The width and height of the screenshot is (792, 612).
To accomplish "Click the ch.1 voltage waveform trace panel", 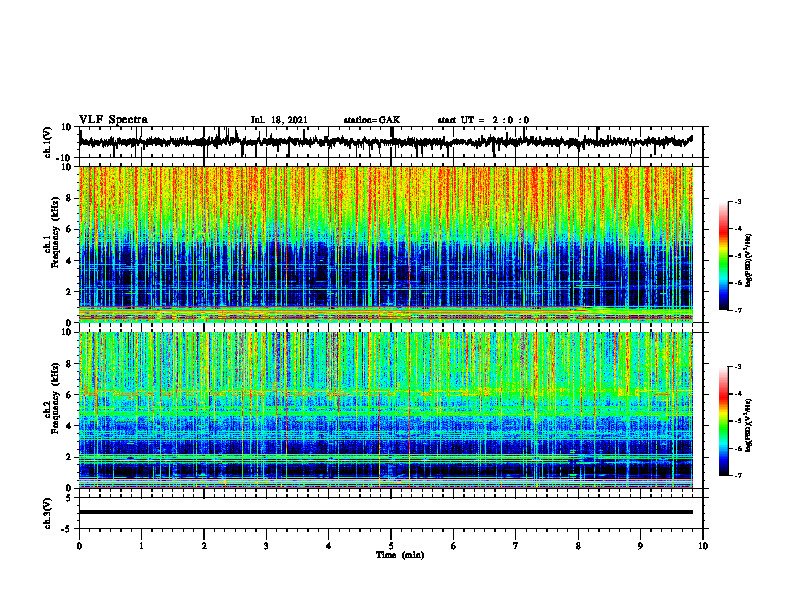I will point(391,142).
